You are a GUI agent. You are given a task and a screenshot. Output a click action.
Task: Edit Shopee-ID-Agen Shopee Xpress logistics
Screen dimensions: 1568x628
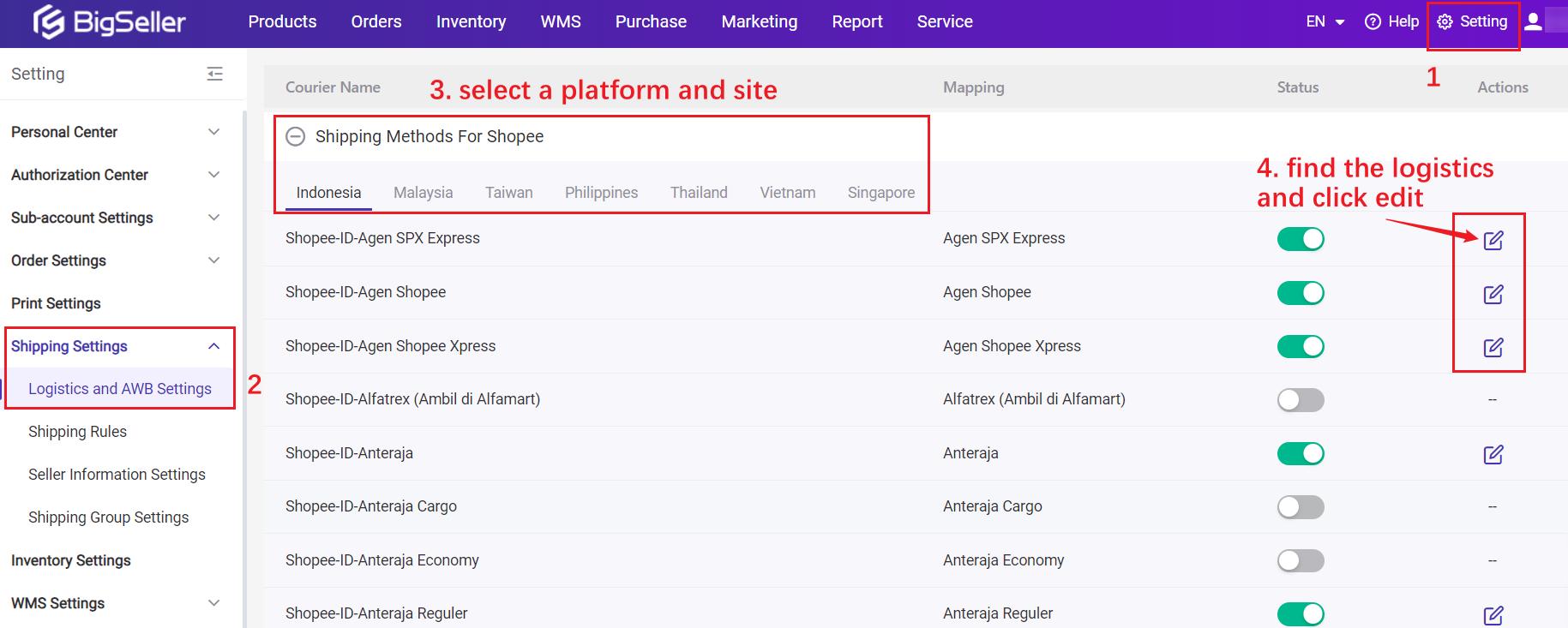click(1493, 347)
